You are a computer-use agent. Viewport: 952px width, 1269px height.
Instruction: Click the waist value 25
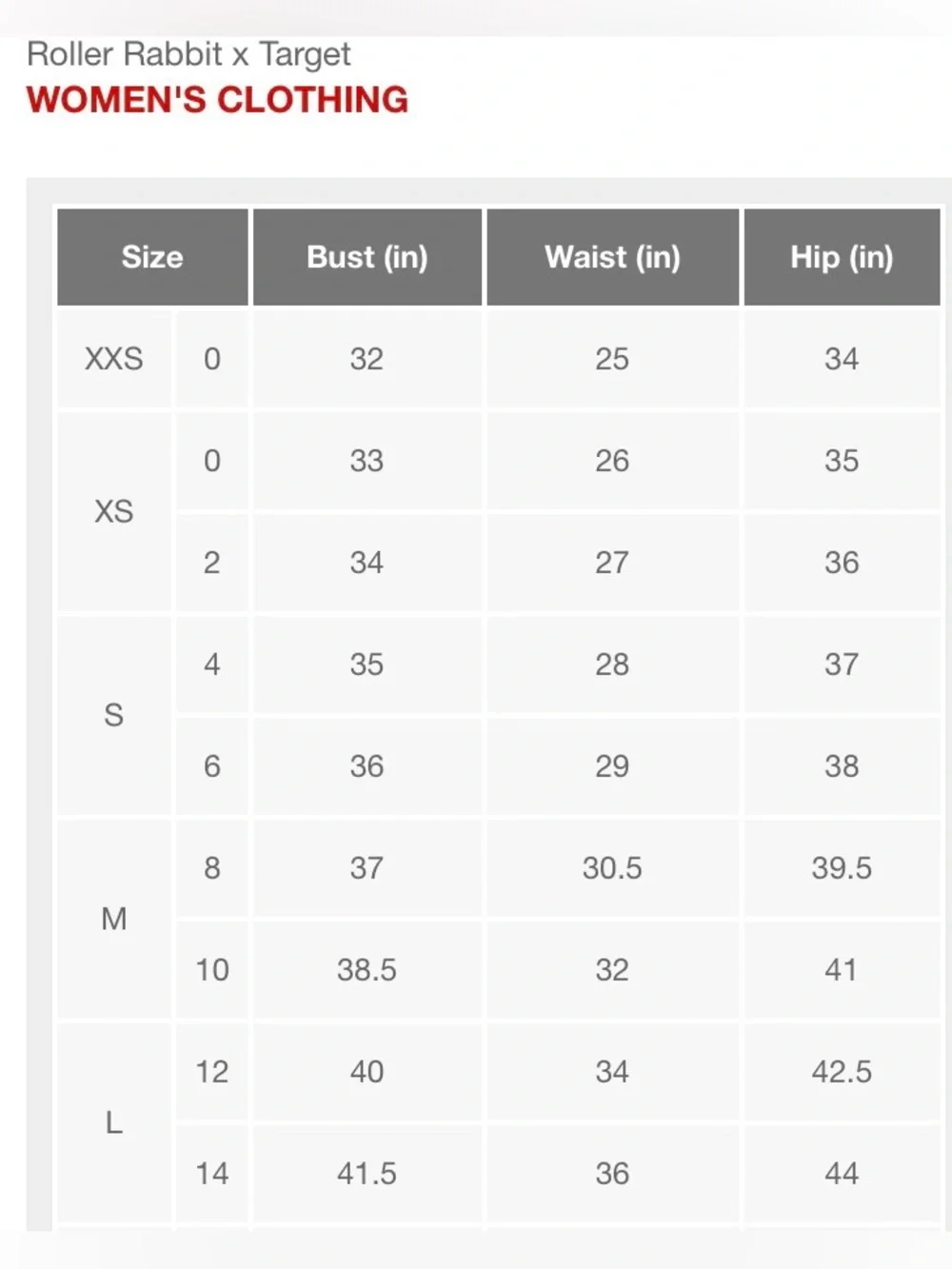pyautogui.click(x=612, y=359)
